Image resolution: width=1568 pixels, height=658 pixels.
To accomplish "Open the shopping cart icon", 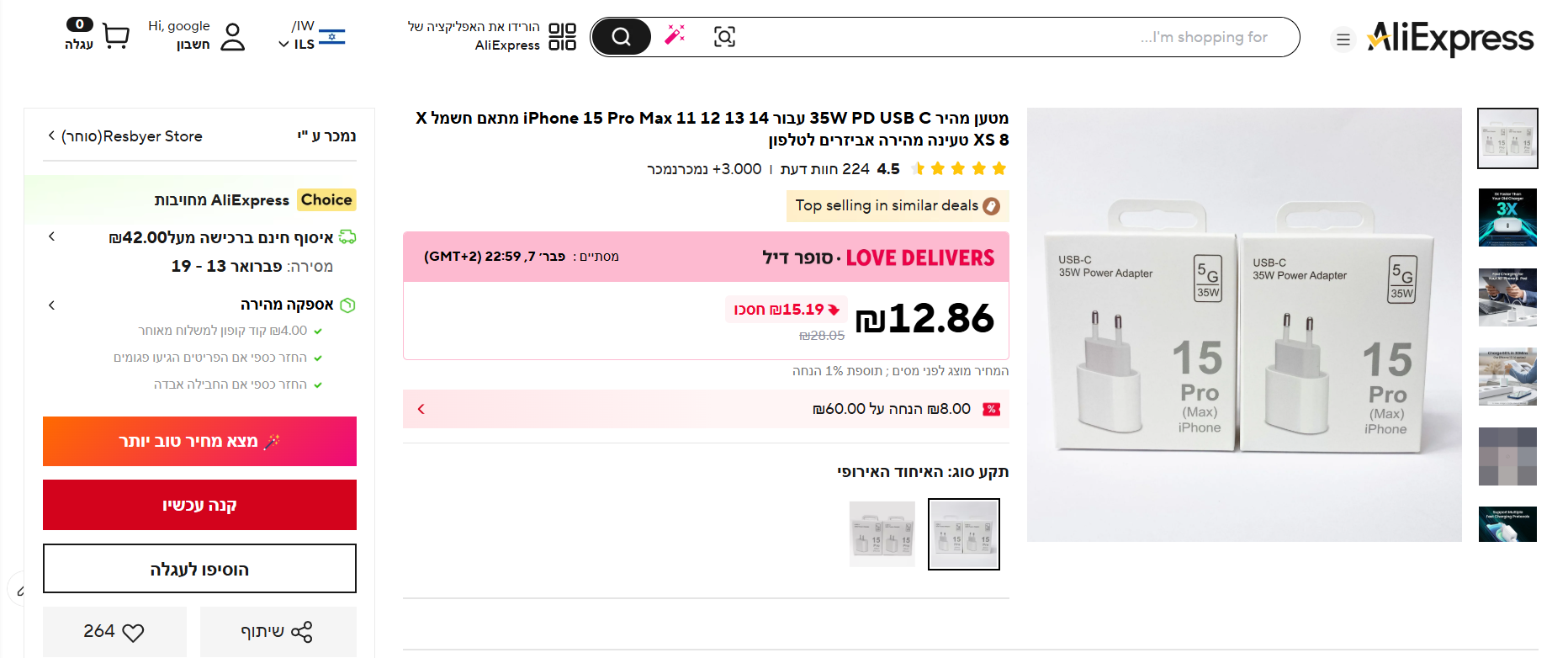I will pos(115,36).
